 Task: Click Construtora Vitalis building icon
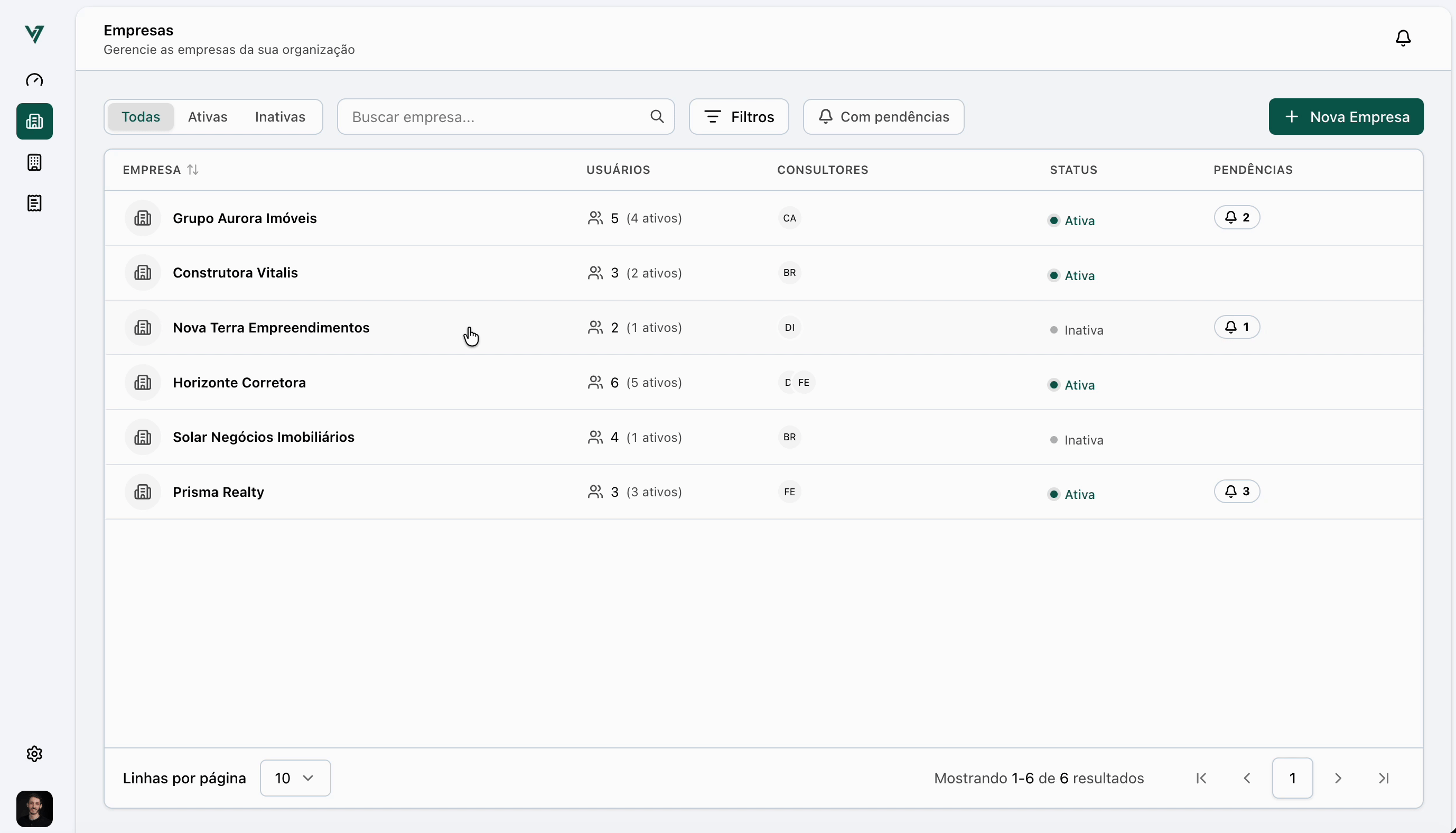(143, 273)
